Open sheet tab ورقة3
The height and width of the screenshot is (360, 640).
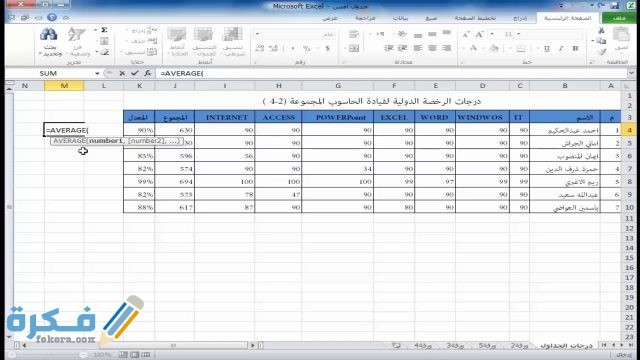coord(455,346)
